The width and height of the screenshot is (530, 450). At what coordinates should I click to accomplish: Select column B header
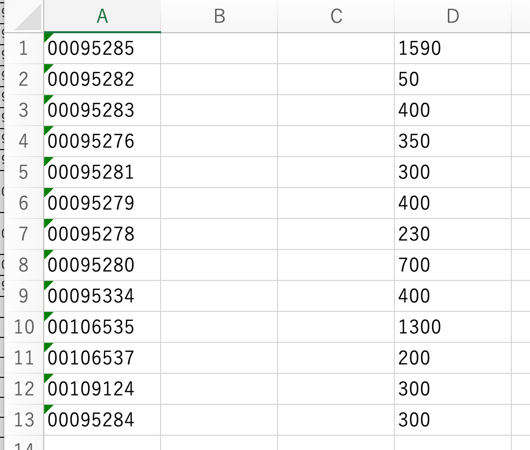coord(219,16)
